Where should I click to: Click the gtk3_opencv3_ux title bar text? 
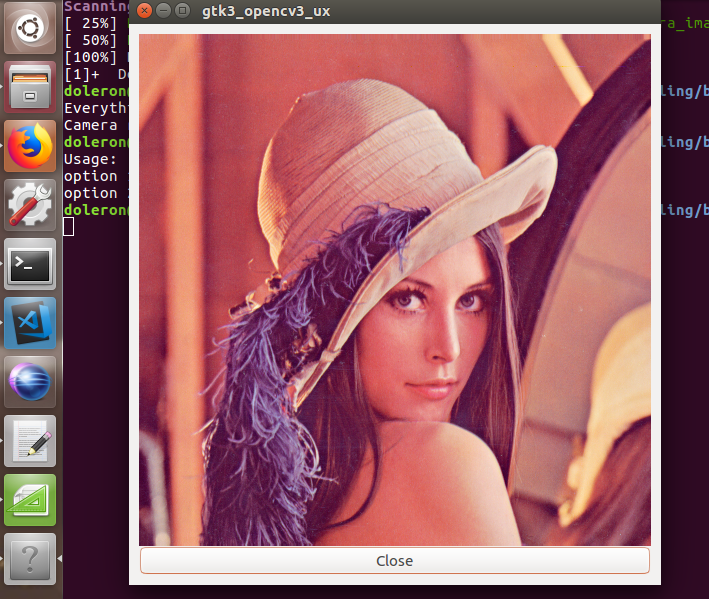(266, 11)
